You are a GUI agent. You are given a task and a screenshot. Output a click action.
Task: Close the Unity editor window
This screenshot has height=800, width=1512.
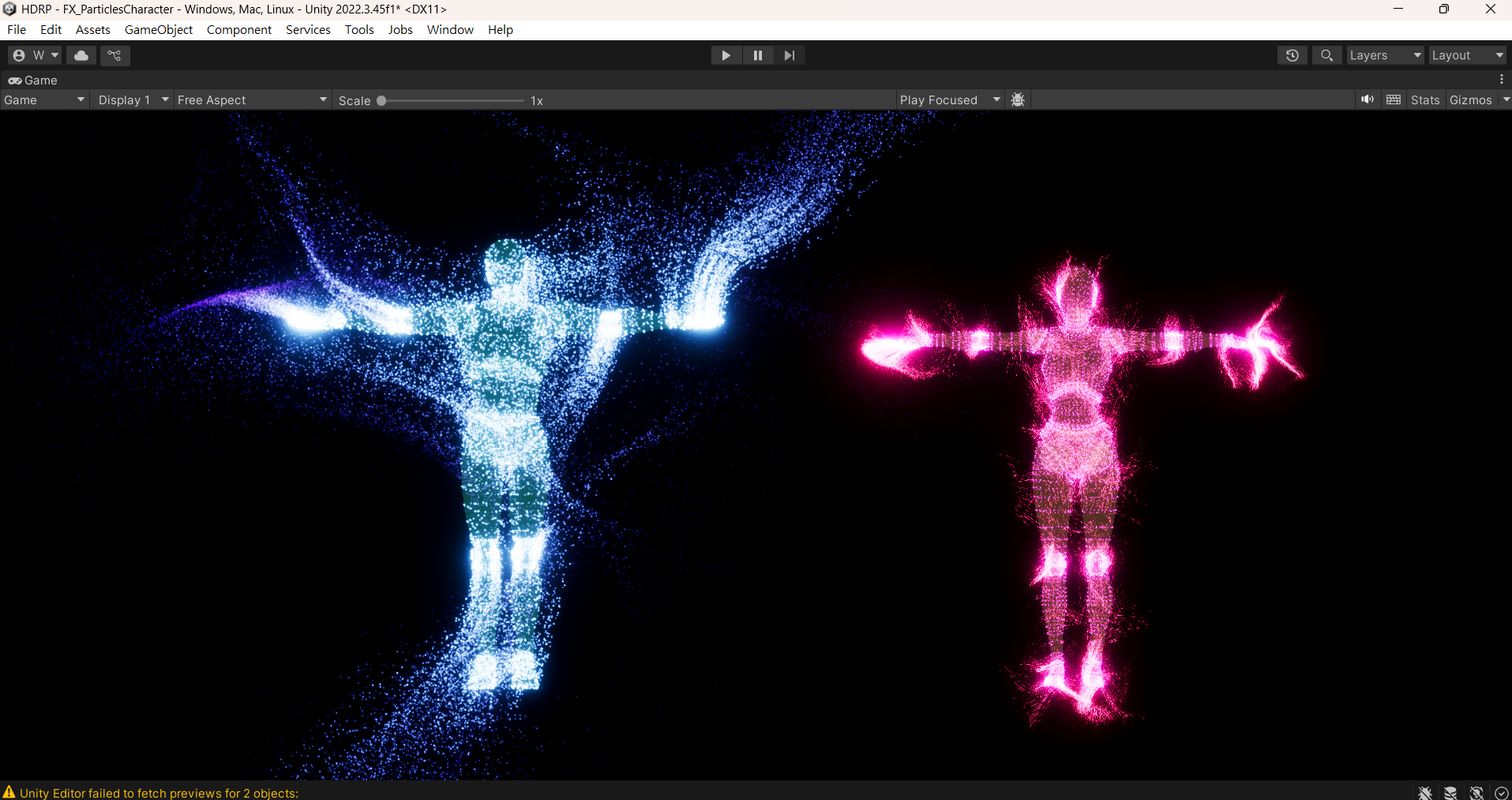(1490, 9)
